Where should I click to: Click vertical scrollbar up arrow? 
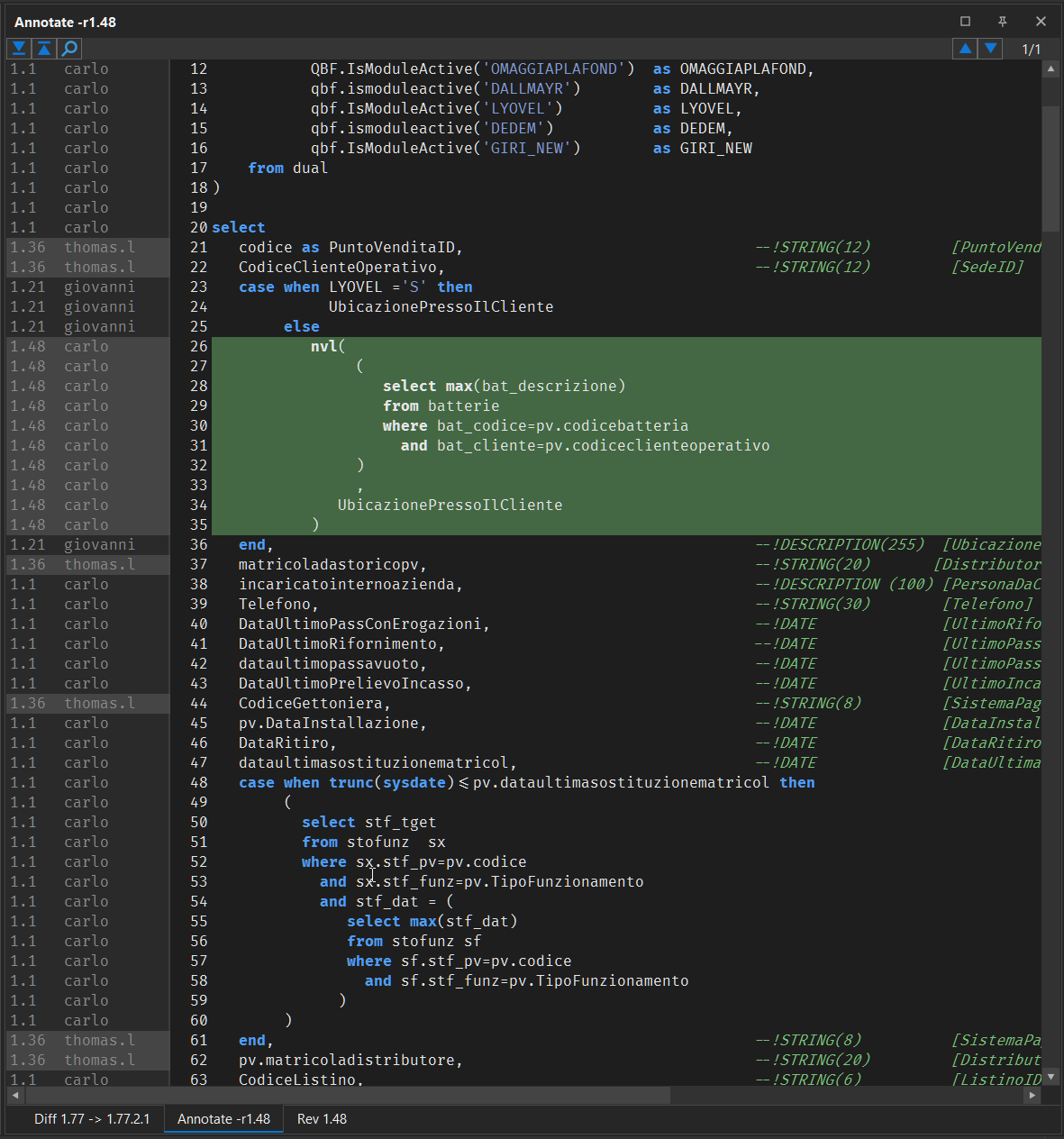click(x=1050, y=69)
